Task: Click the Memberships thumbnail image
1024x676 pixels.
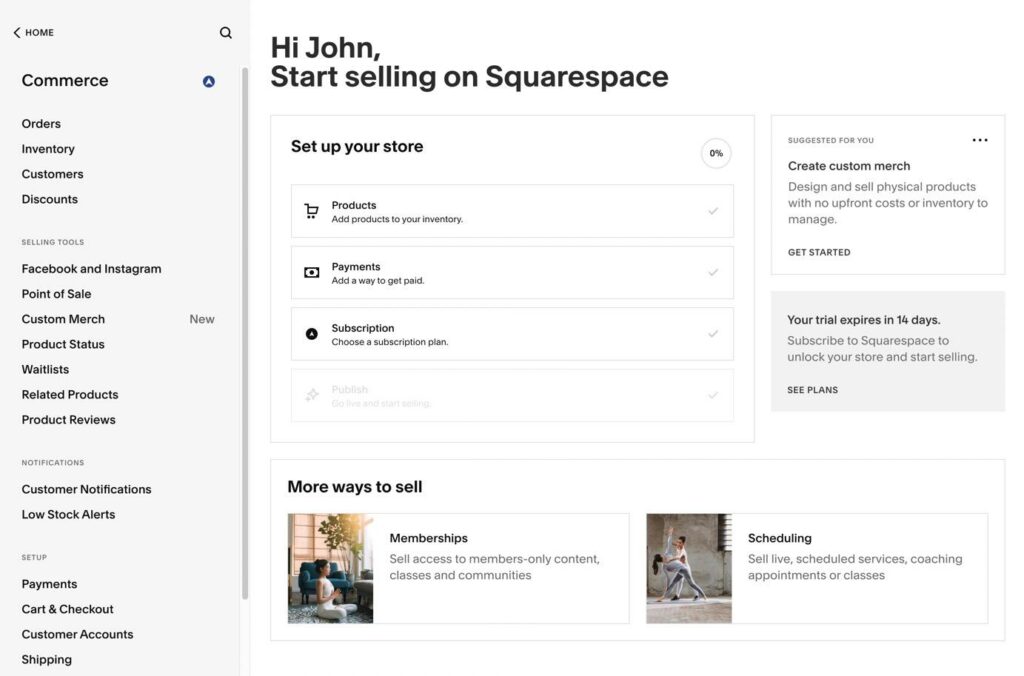Action: coord(330,568)
